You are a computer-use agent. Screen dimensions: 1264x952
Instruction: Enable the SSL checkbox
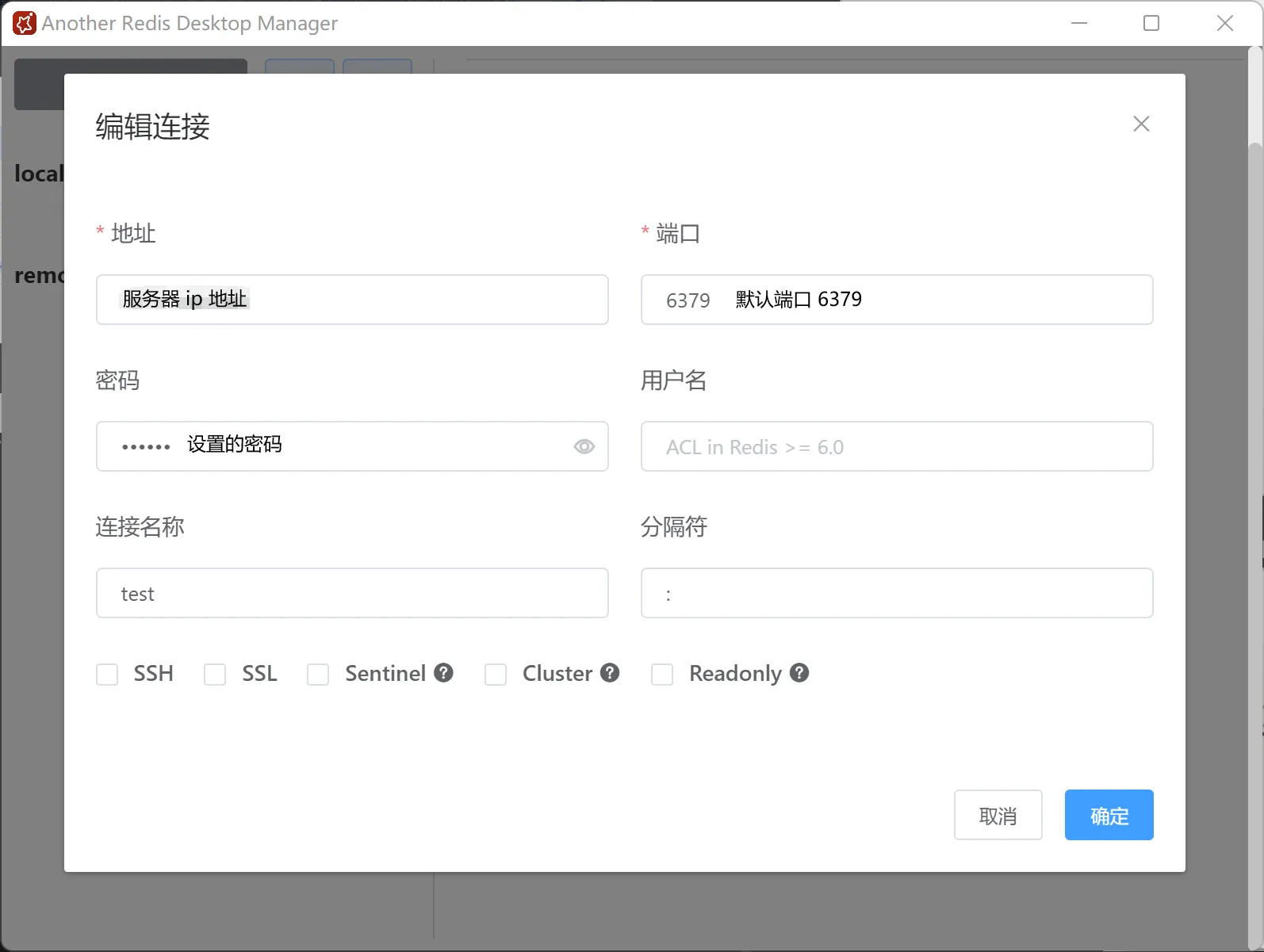pyautogui.click(x=215, y=675)
